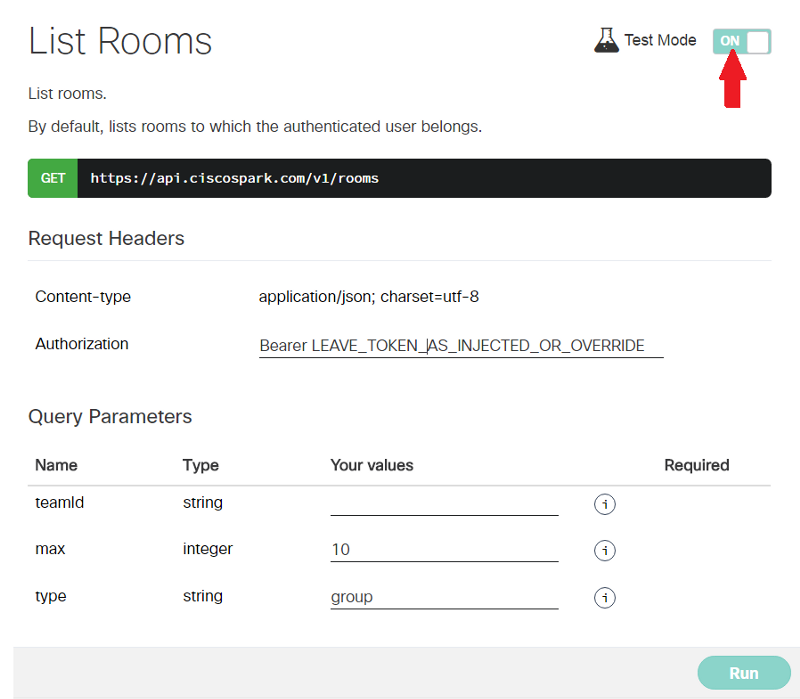
Task: Click the application/json; charset=utf-8 value
Action: pyautogui.click(x=369, y=296)
